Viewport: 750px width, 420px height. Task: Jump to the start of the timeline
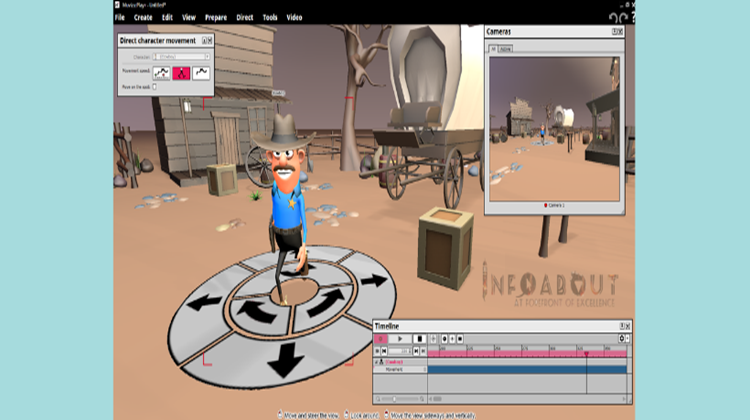point(377,351)
